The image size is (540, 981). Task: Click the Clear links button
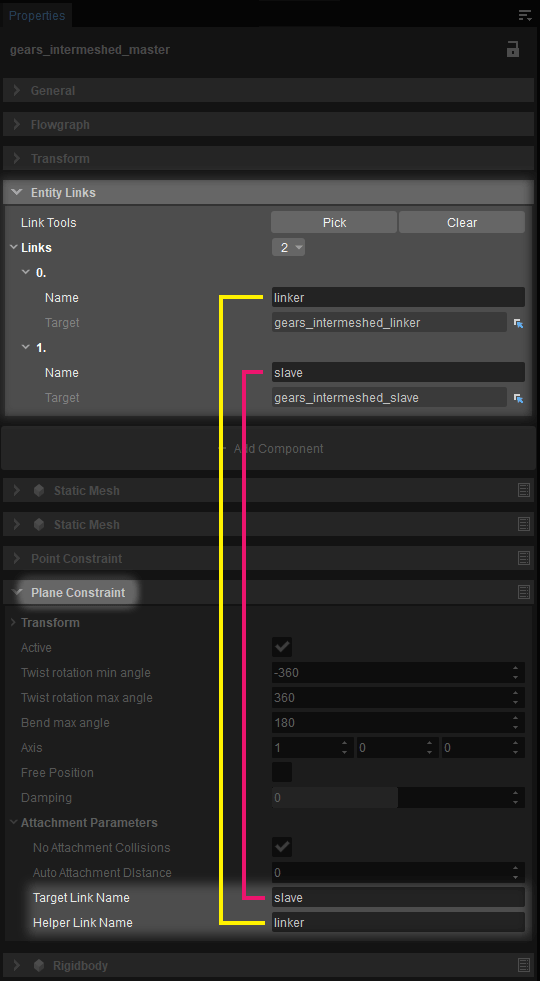462,223
